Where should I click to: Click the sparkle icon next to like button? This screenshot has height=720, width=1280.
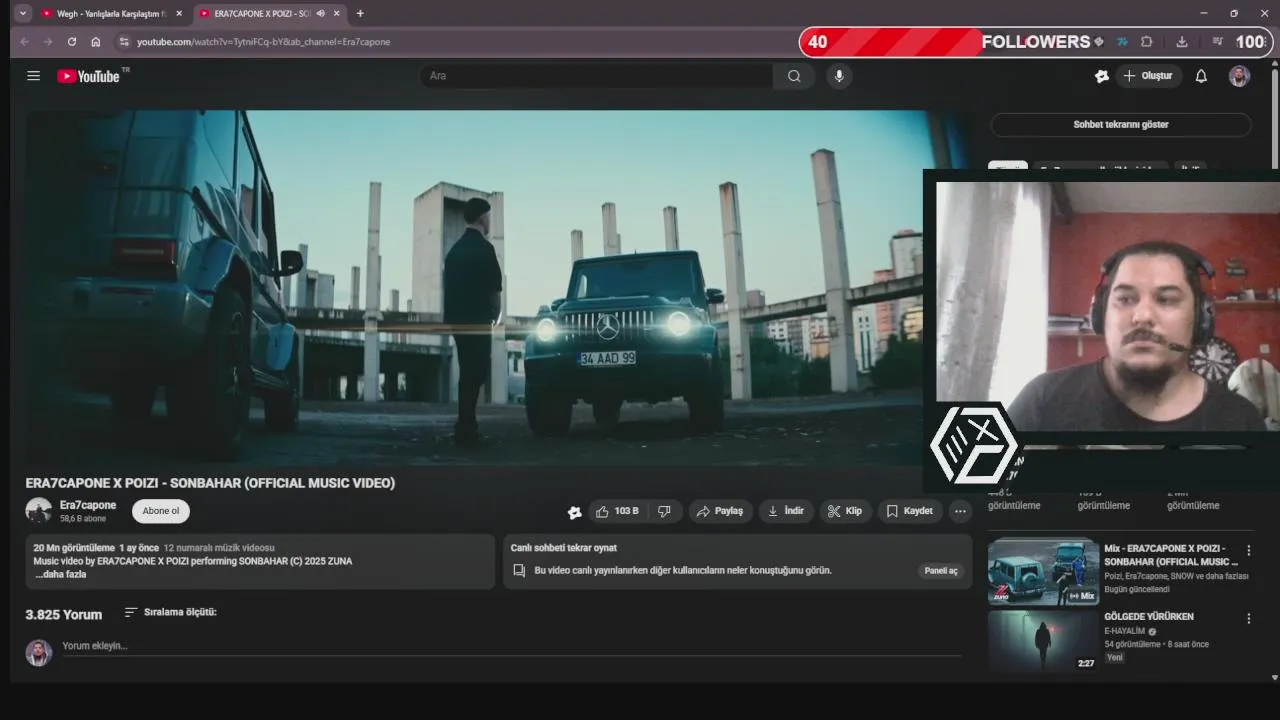click(574, 512)
